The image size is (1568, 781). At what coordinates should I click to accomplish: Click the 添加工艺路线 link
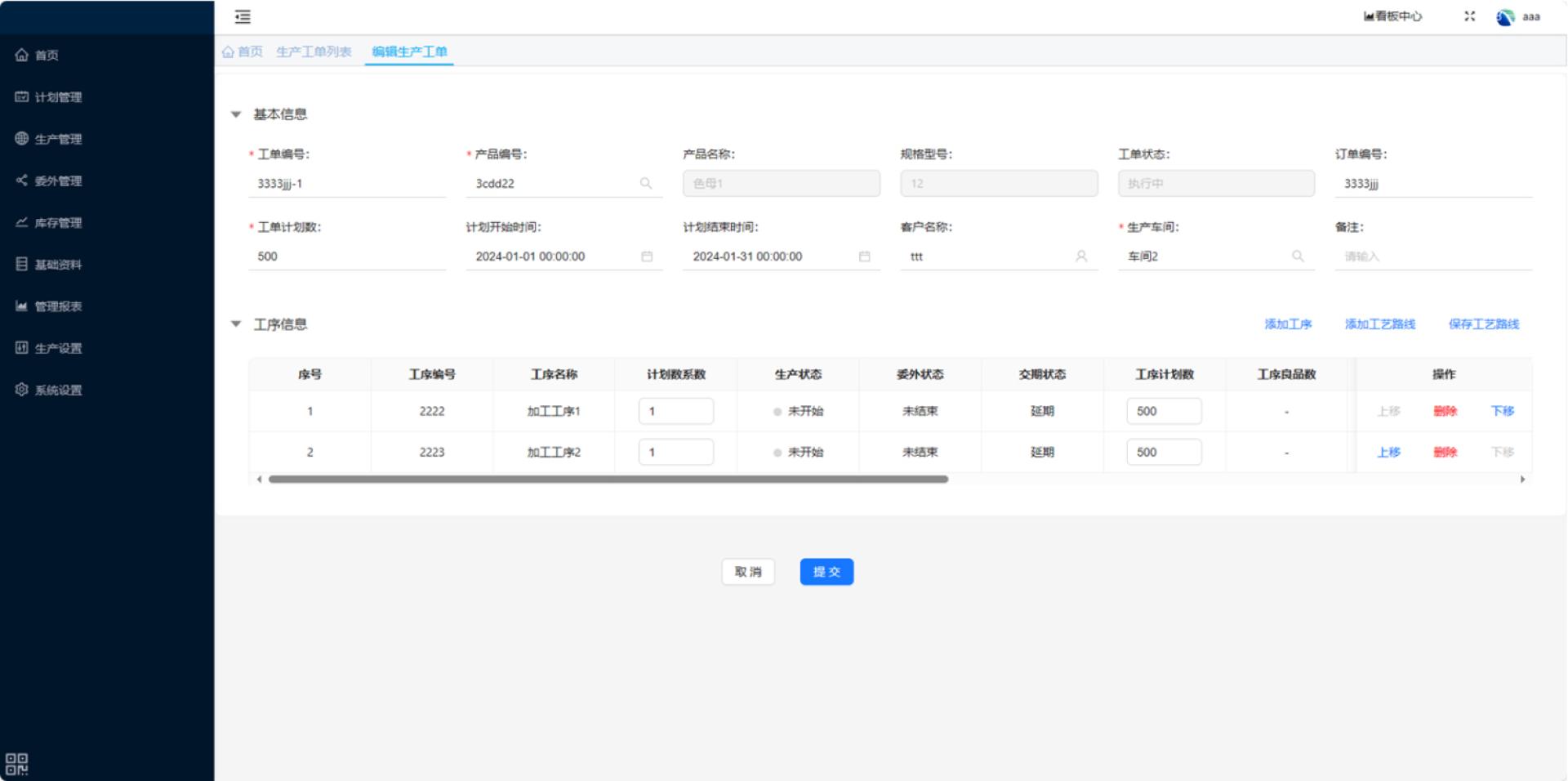[x=1380, y=324]
